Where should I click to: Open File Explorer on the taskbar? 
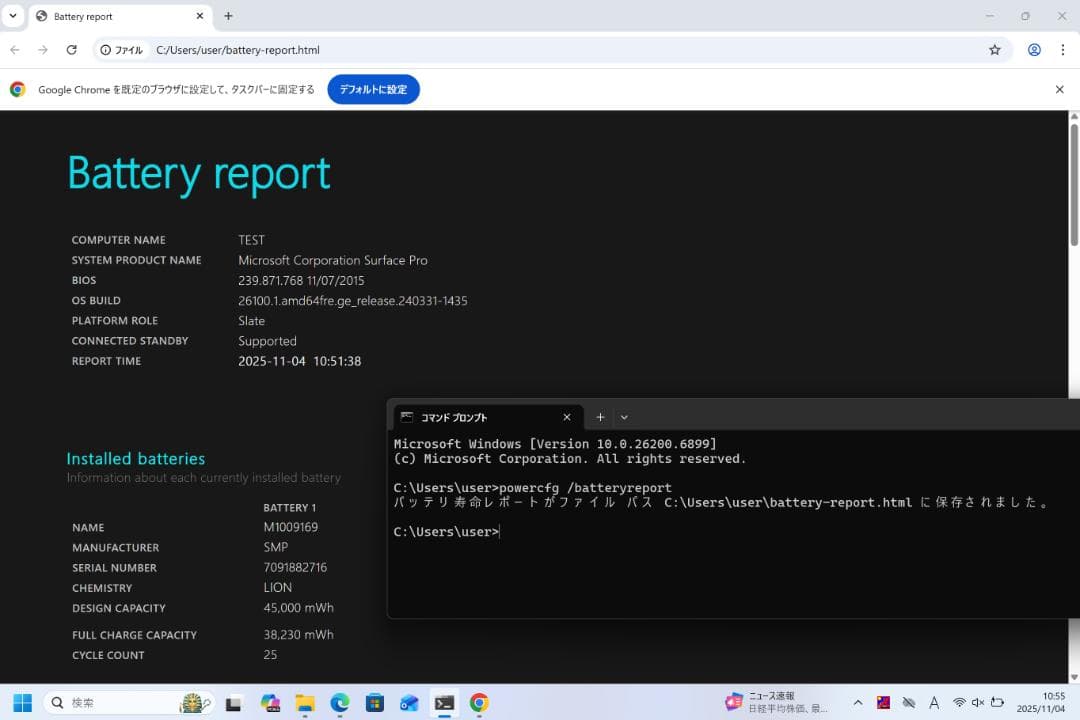(304, 702)
